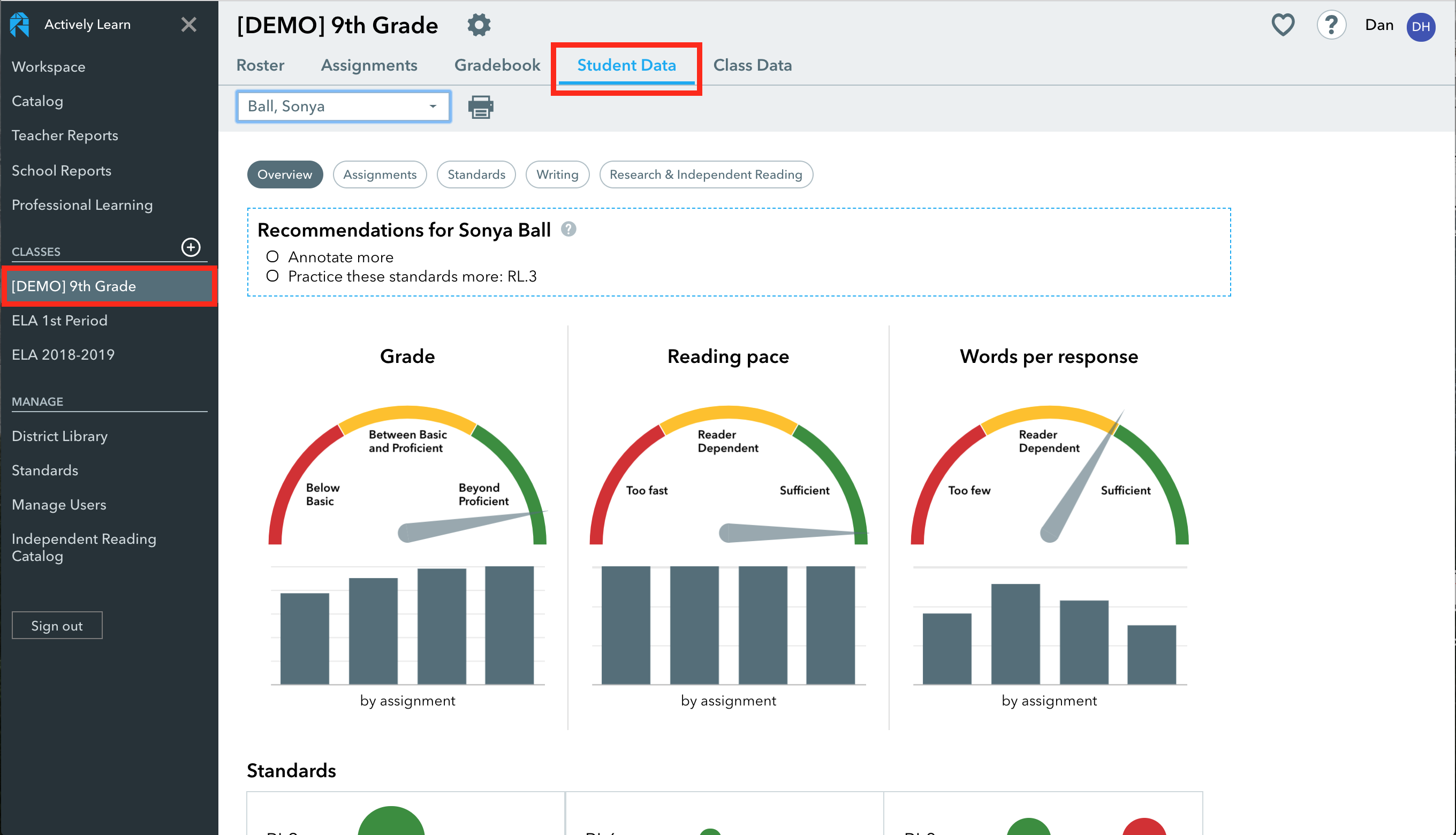Click 'by assignment' label under Grade chart
The width and height of the screenshot is (1456, 835).
[x=407, y=700]
